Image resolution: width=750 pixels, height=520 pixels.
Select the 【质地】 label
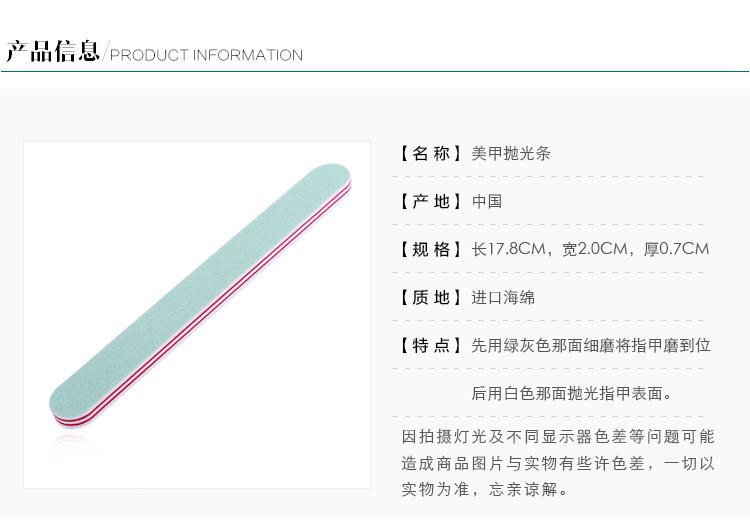pyautogui.click(x=431, y=297)
